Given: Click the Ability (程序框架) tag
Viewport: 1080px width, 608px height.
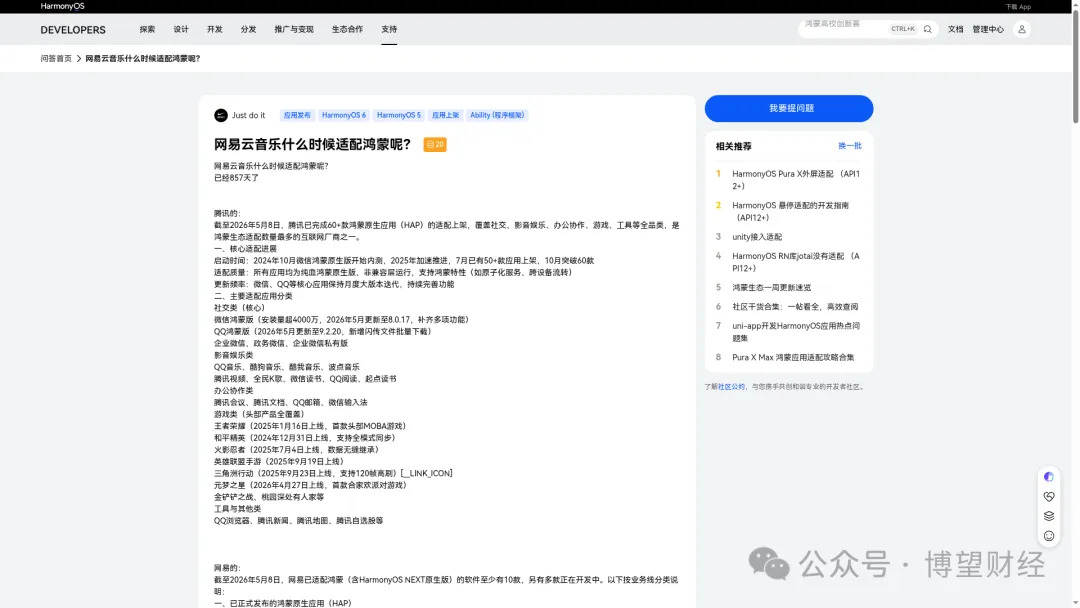Looking at the screenshot, I should (x=497, y=115).
